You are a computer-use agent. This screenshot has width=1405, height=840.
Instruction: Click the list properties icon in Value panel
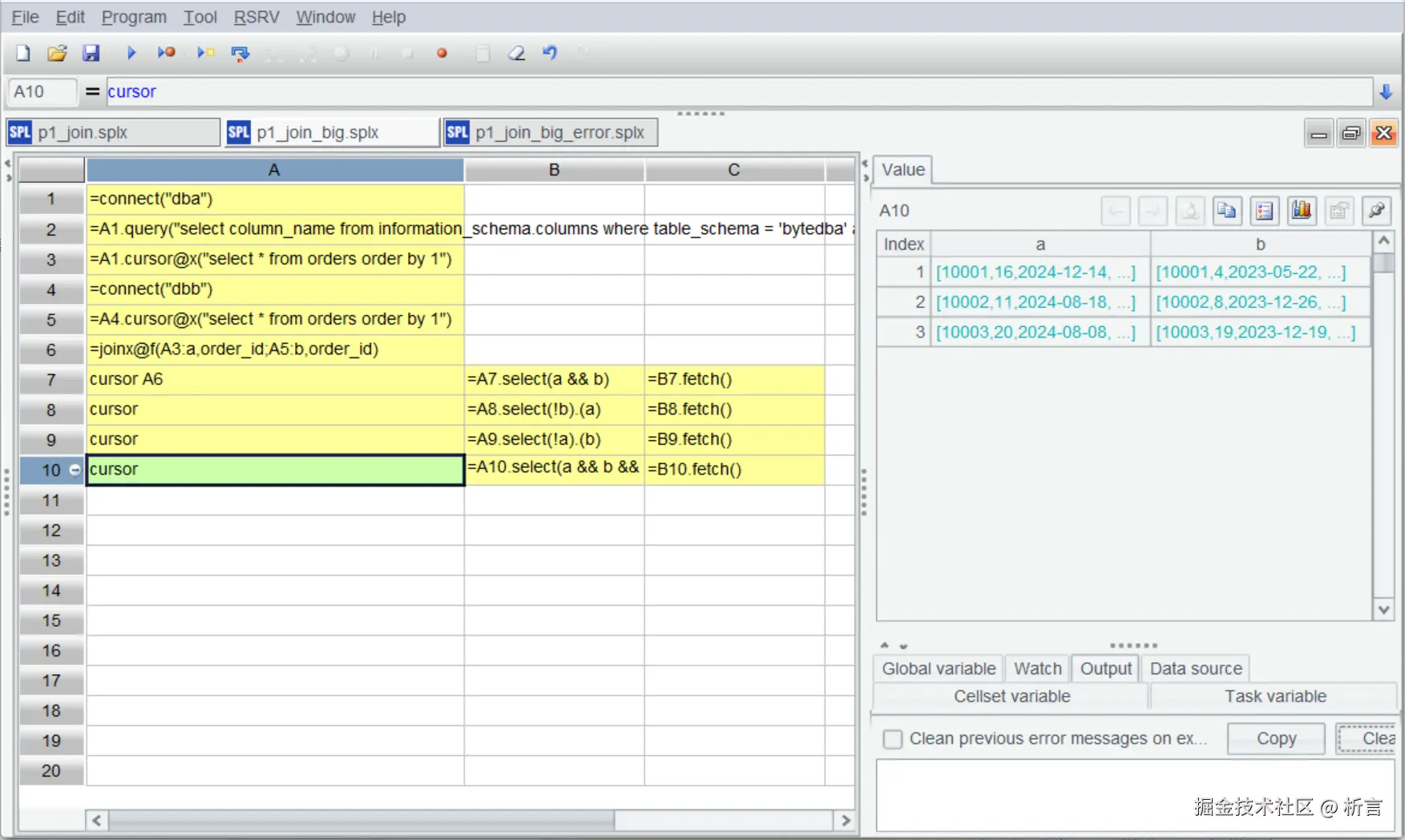click(1264, 211)
